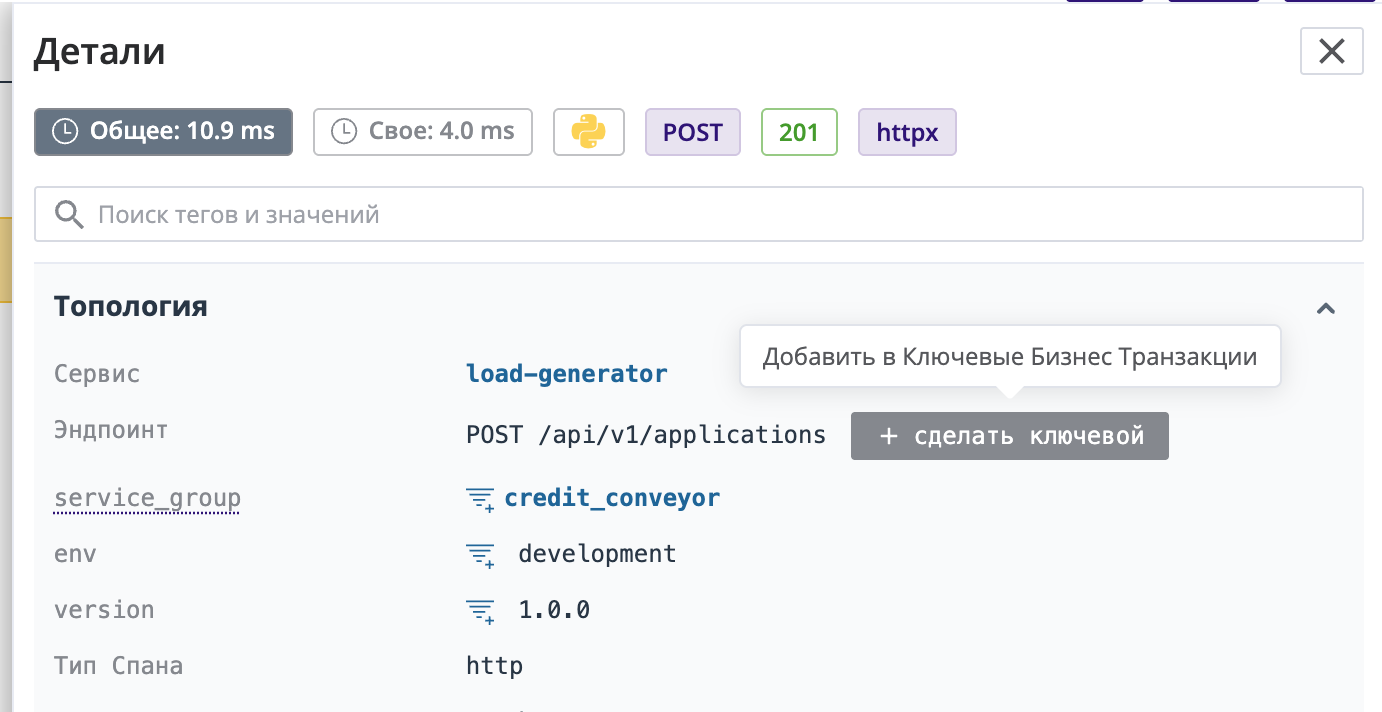Screen dimensions: 1382x712
Task: Click the Топология section heading
Action: tap(131, 306)
